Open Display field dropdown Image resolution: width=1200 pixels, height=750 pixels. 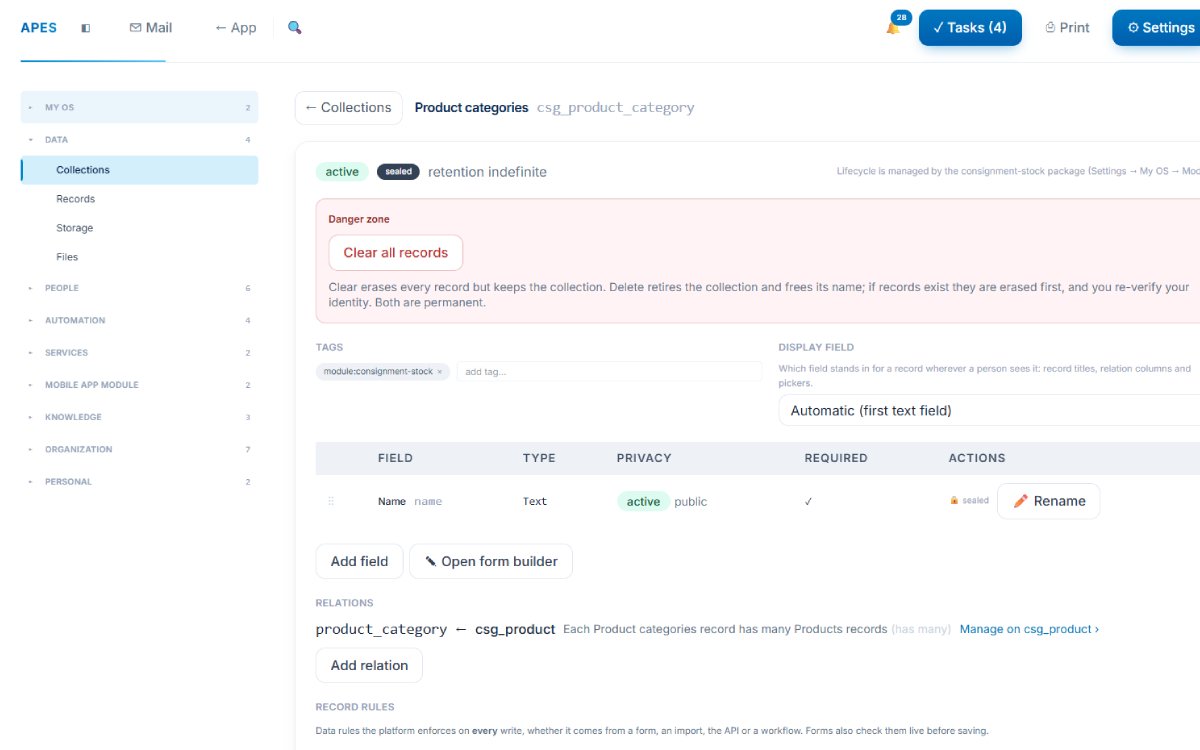(989, 410)
